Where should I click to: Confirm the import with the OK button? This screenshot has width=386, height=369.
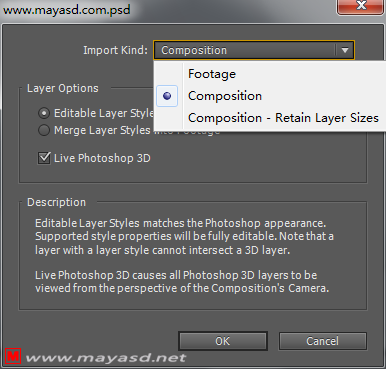pos(223,341)
